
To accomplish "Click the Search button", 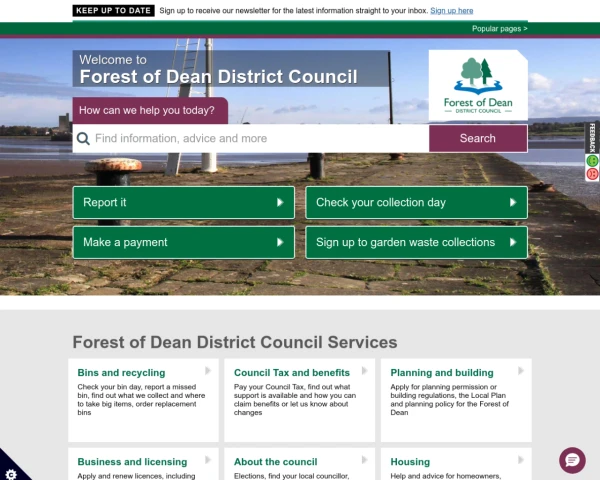I will point(478,139).
